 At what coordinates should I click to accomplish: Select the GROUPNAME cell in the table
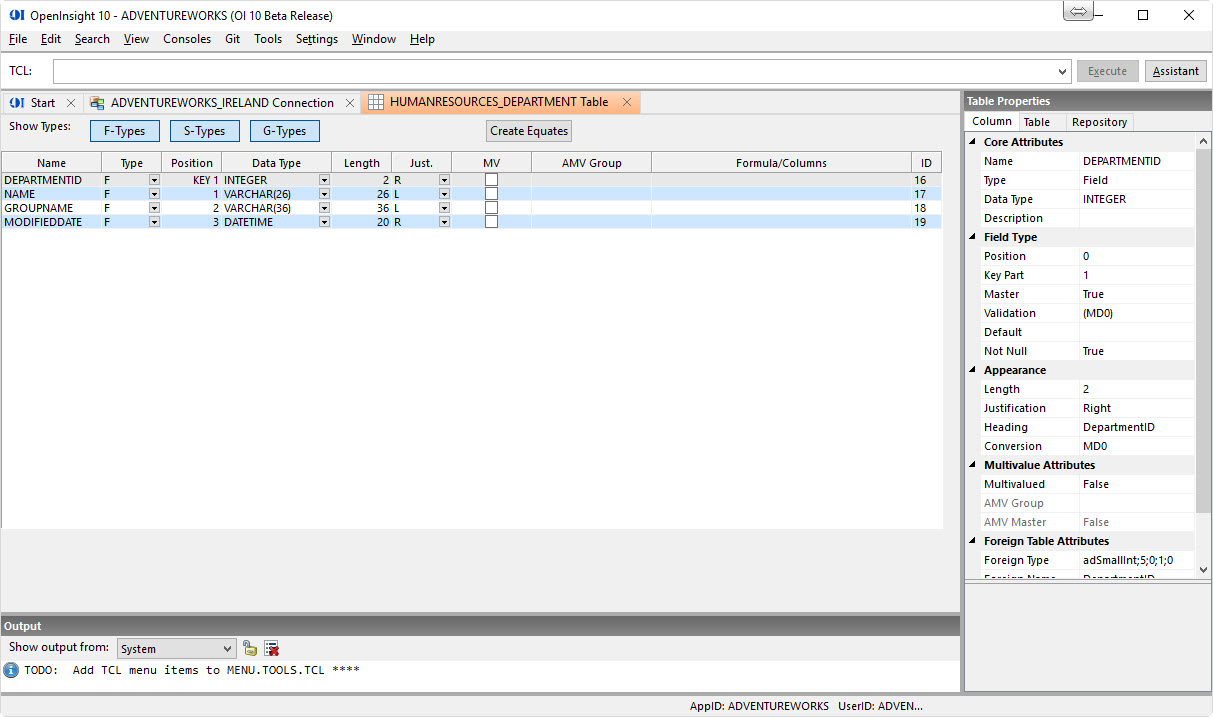click(52, 208)
